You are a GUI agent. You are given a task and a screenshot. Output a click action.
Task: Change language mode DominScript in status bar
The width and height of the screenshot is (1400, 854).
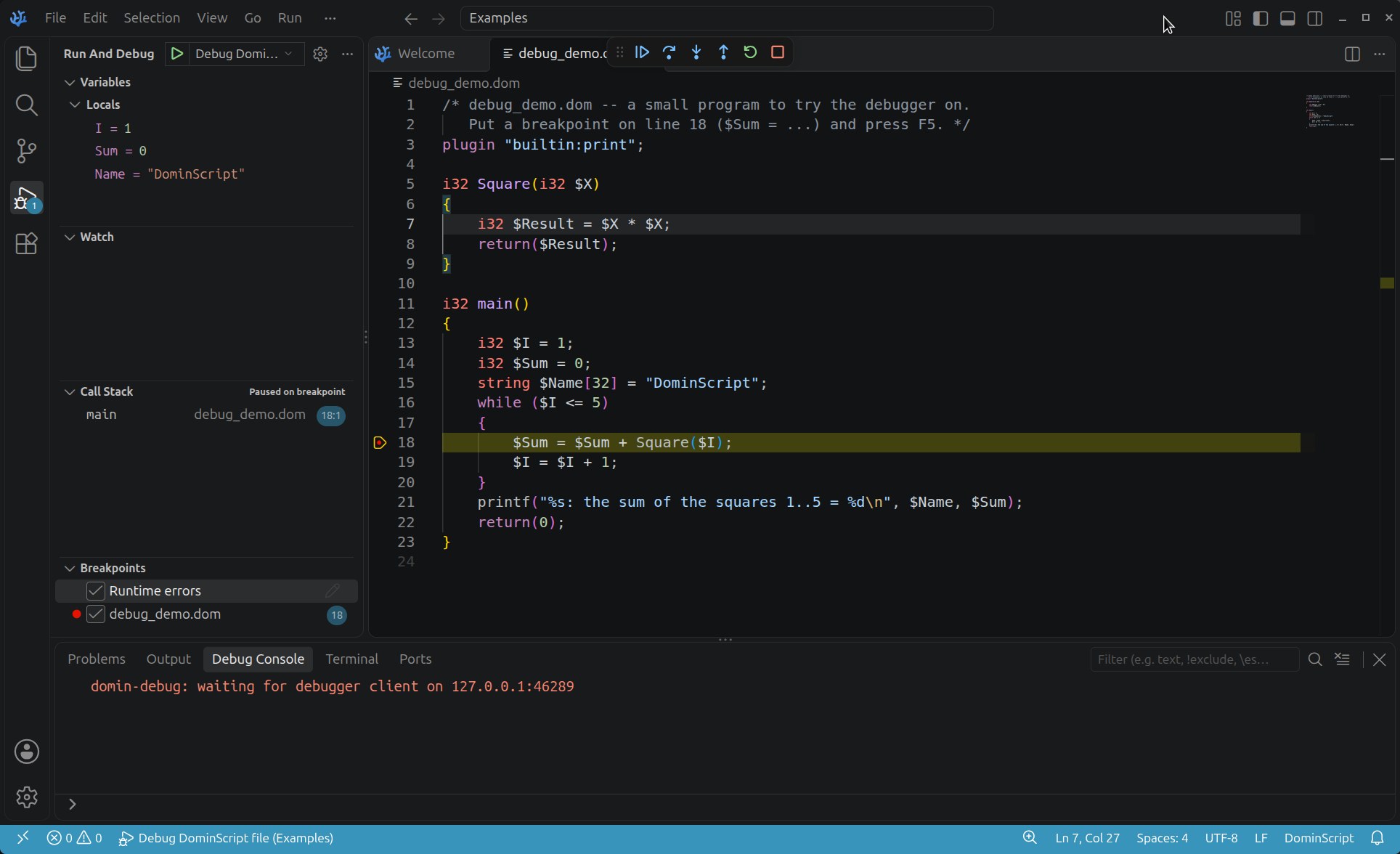(1319, 838)
